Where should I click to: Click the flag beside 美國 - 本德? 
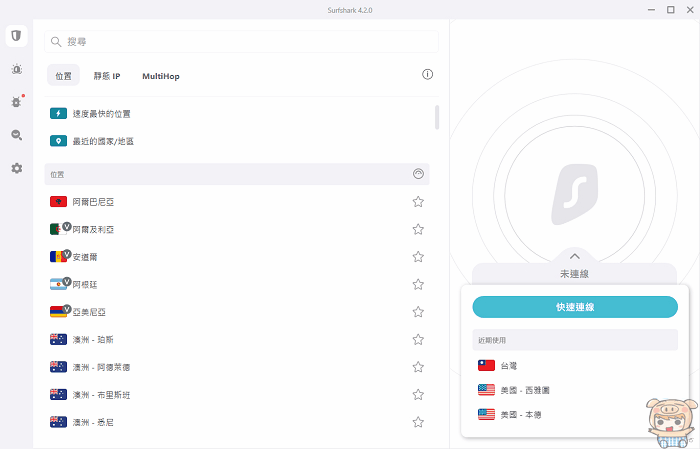pyautogui.click(x=486, y=415)
